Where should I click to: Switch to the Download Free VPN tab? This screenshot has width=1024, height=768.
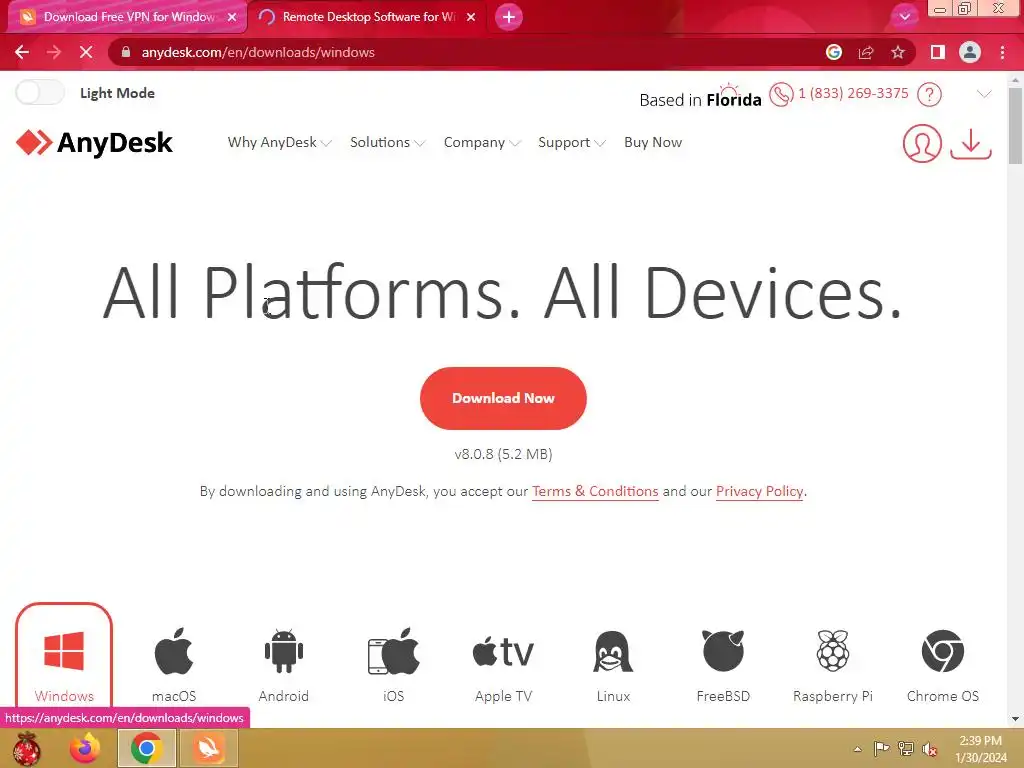tap(127, 17)
